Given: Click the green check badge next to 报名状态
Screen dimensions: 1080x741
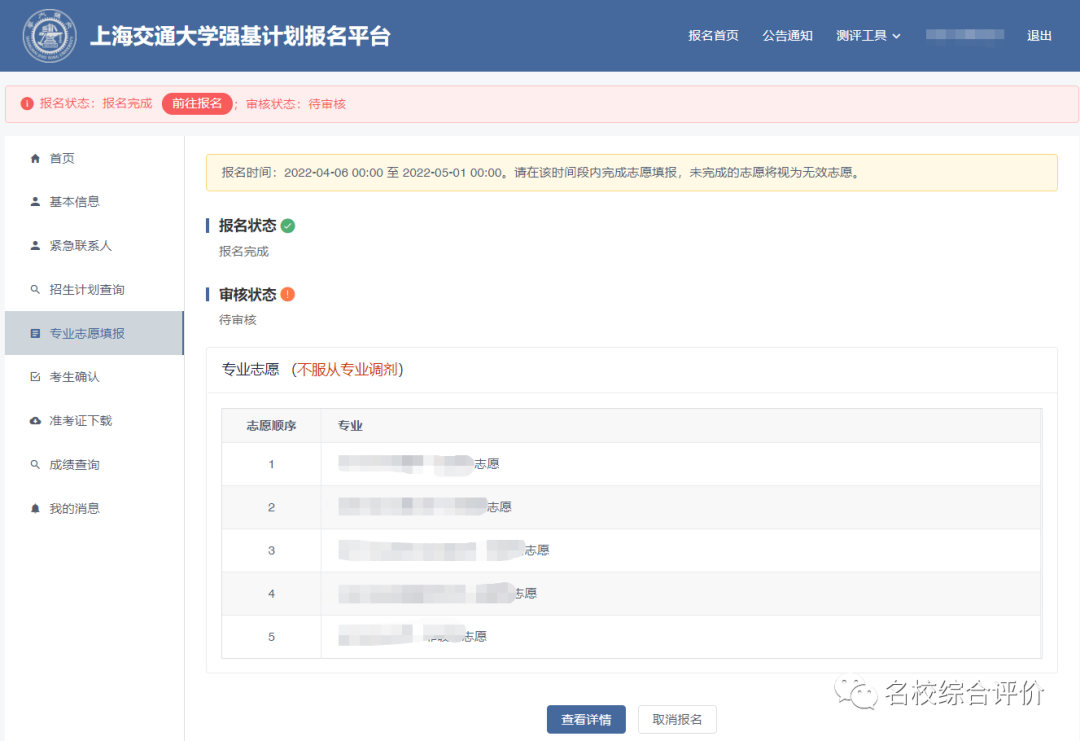Looking at the screenshot, I should tap(288, 225).
